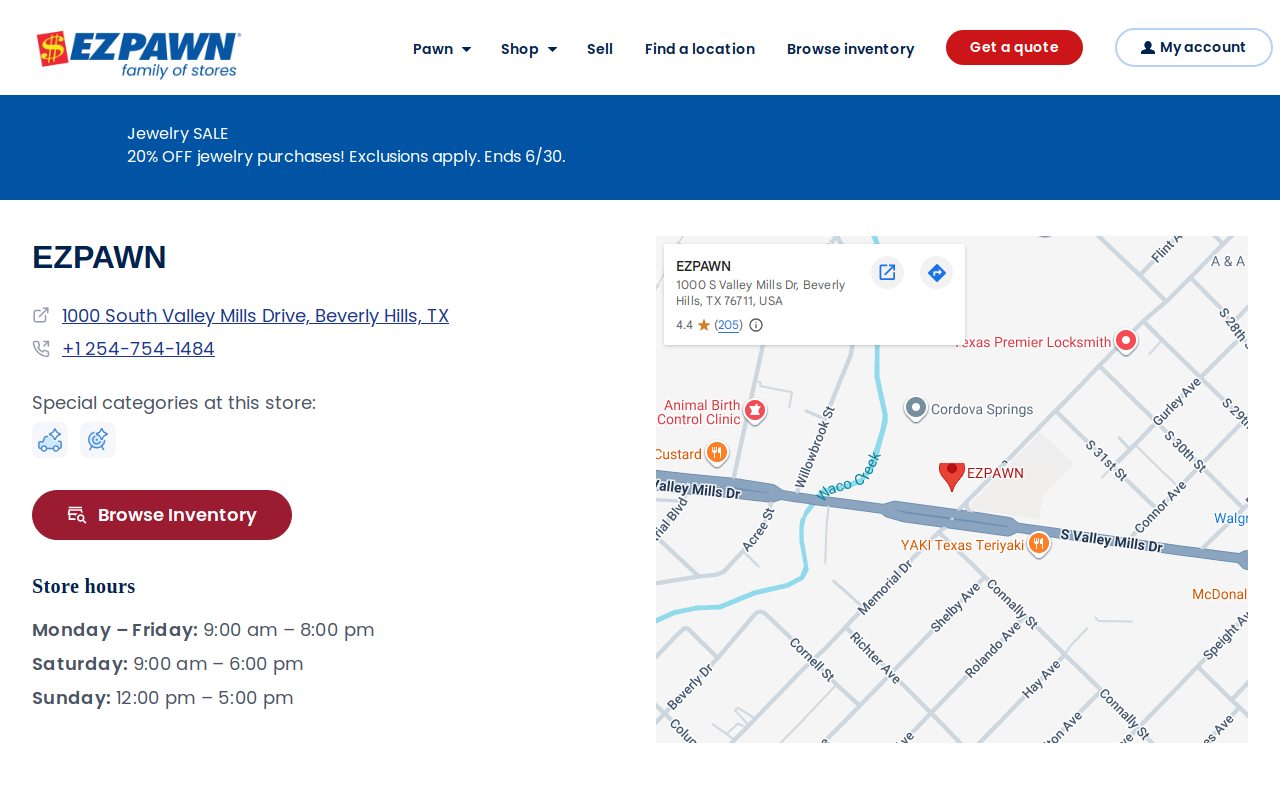This screenshot has width=1280, height=800.
Task: Click Animal Birth Control Clinic marker
Action: (x=755, y=410)
